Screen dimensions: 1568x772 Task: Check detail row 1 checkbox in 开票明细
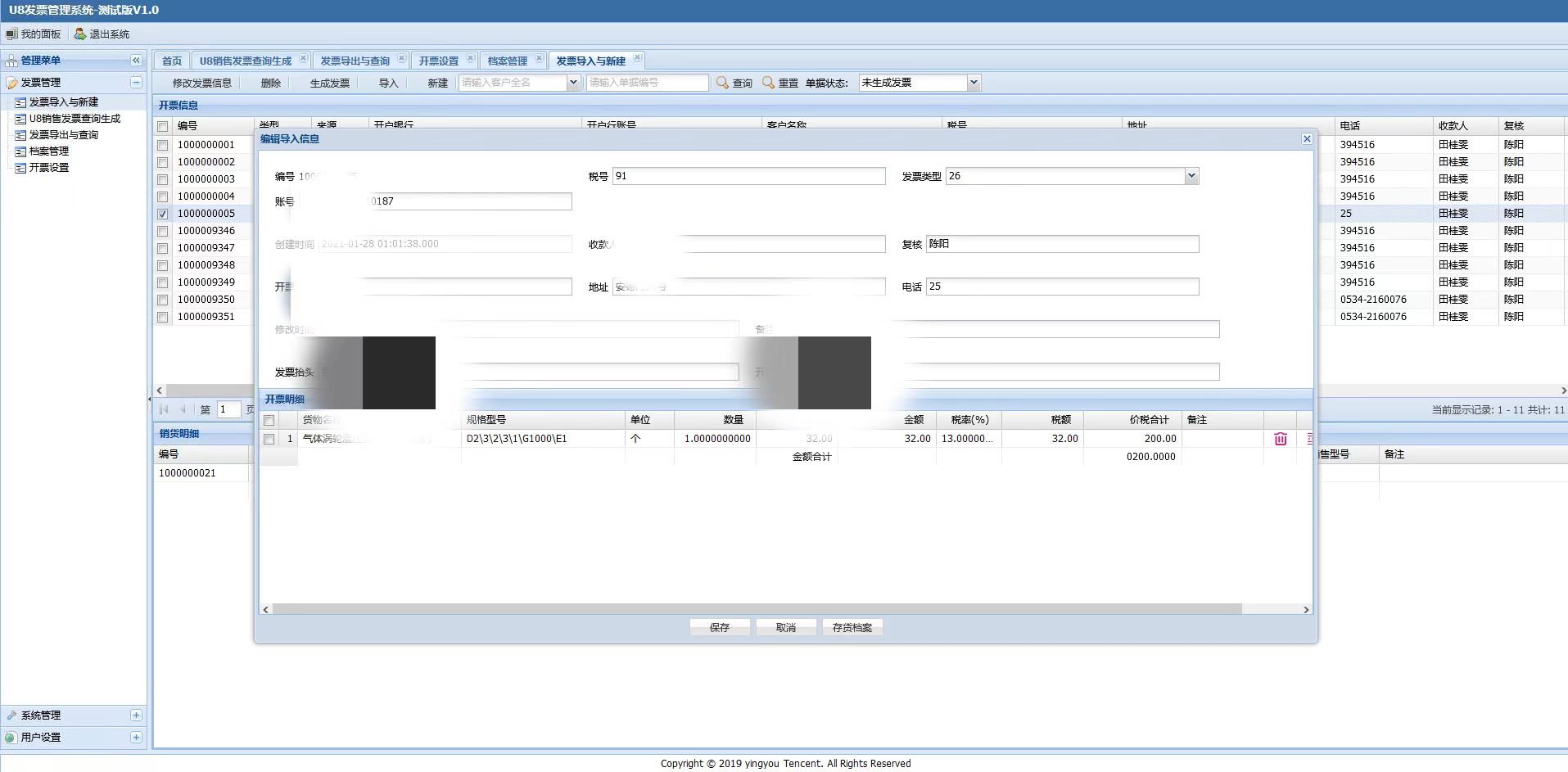[269, 439]
